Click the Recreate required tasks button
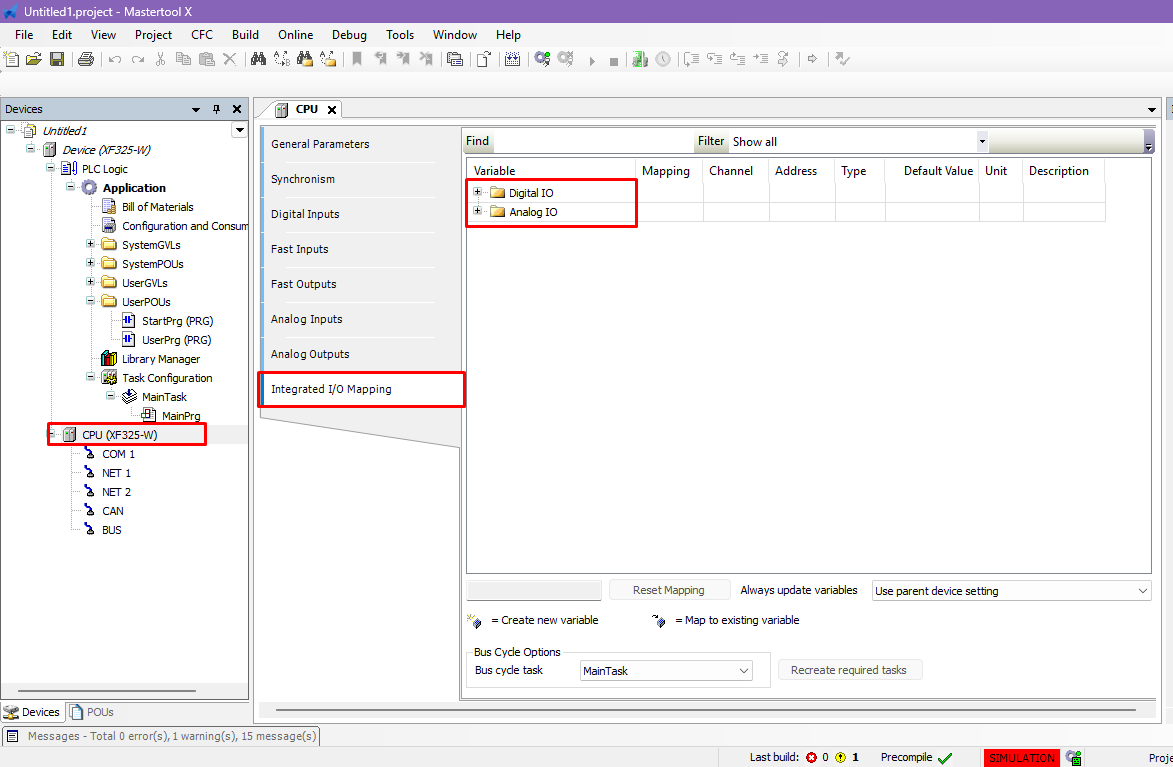 click(x=849, y=670)
